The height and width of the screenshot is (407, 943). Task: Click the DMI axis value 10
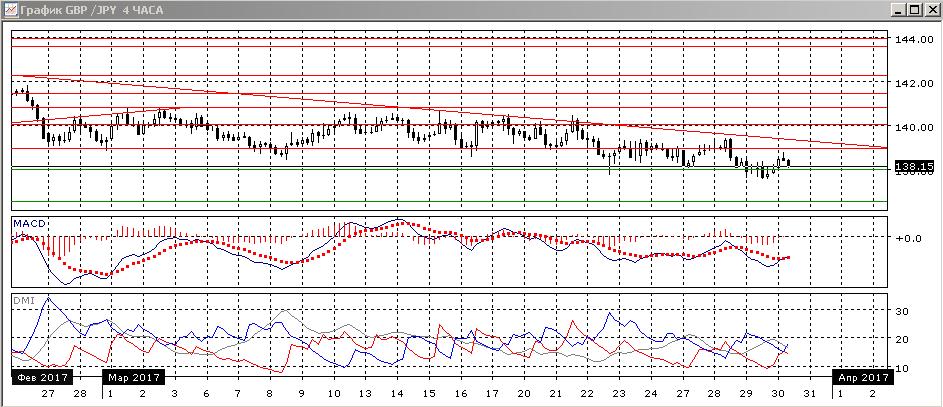tap(903, 368)
